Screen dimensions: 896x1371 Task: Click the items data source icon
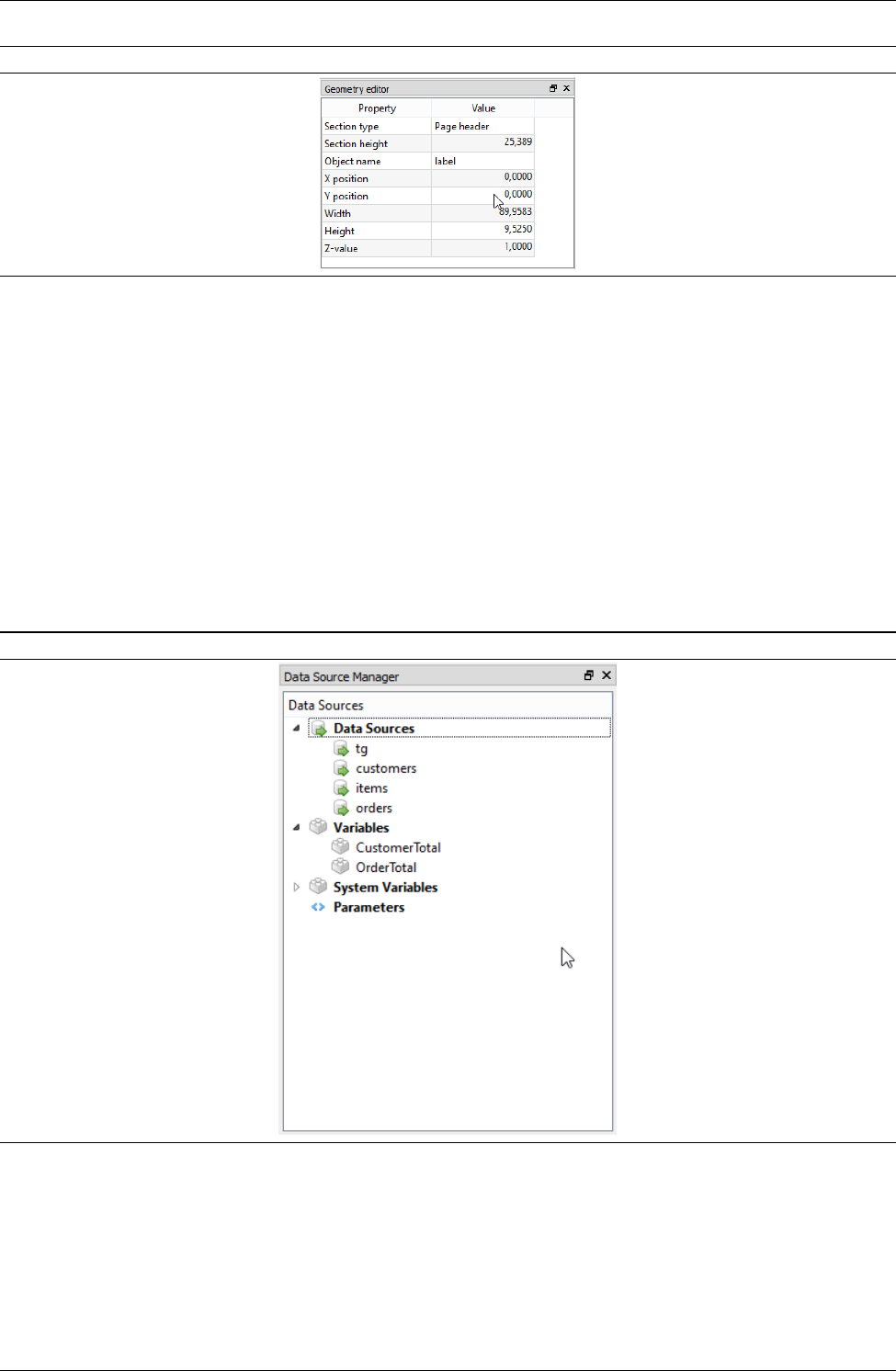341,788
